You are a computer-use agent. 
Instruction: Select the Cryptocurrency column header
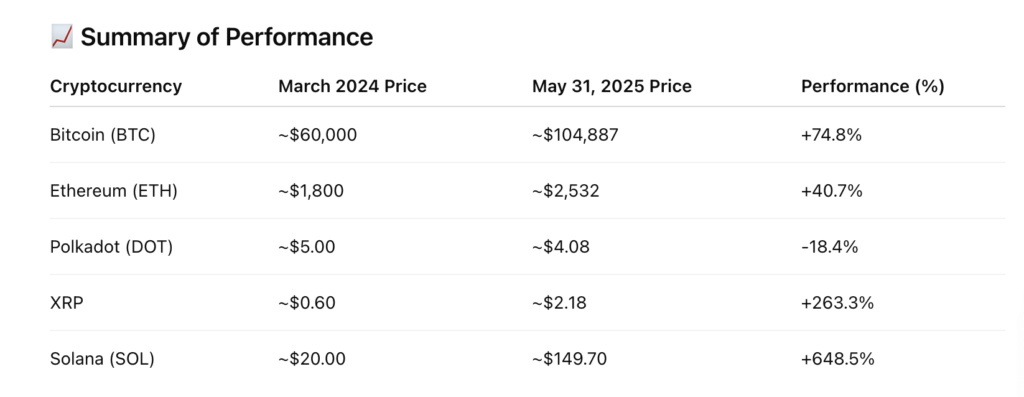[x=116, y=86]
